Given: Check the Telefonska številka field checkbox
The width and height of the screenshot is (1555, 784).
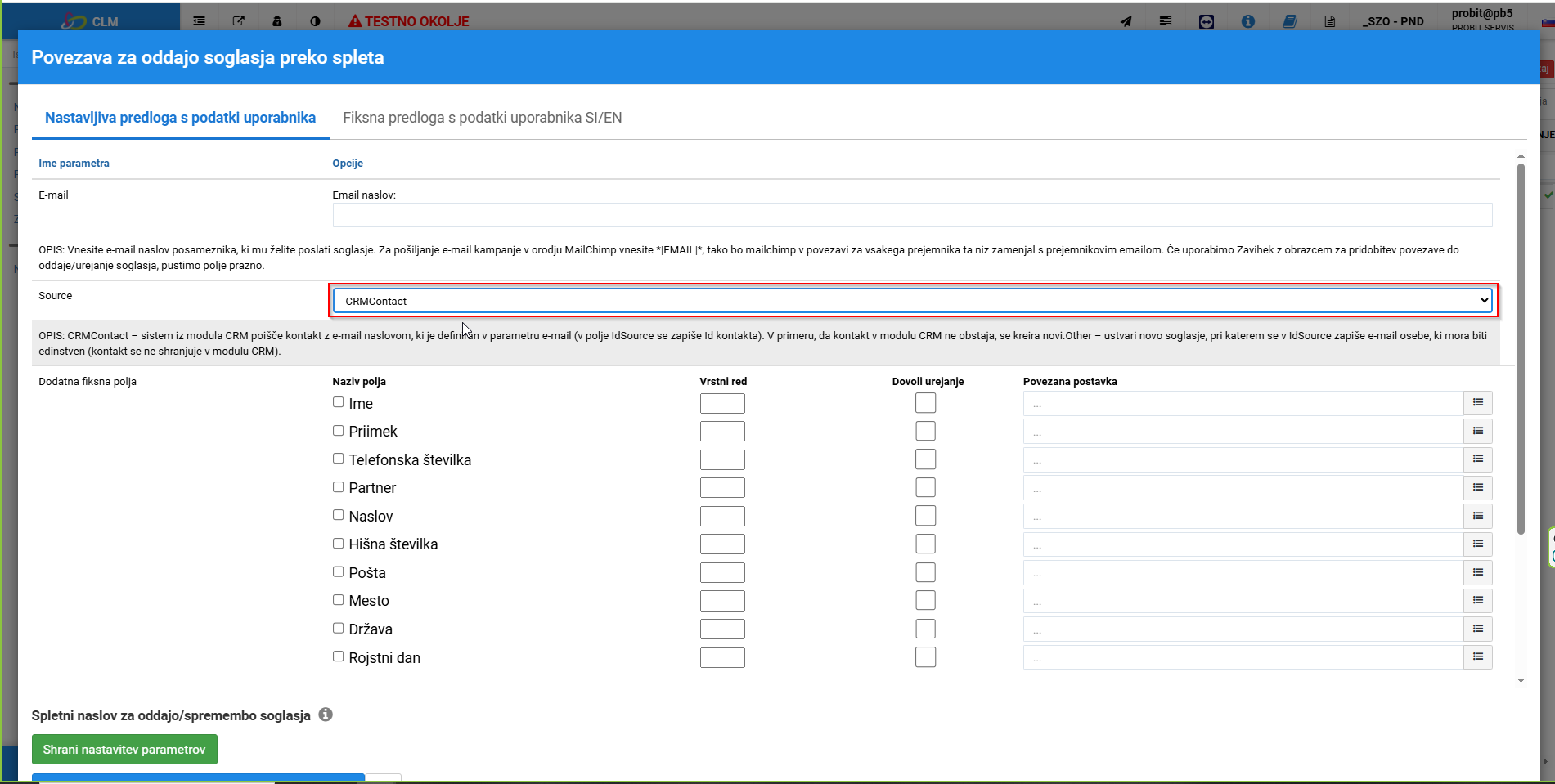Looking at the screenshot, I should [338, 459].
